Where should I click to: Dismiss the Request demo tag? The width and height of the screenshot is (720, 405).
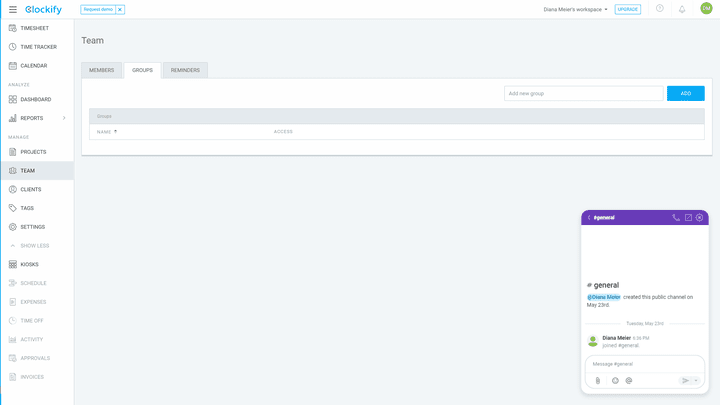(x=120, y=9)
